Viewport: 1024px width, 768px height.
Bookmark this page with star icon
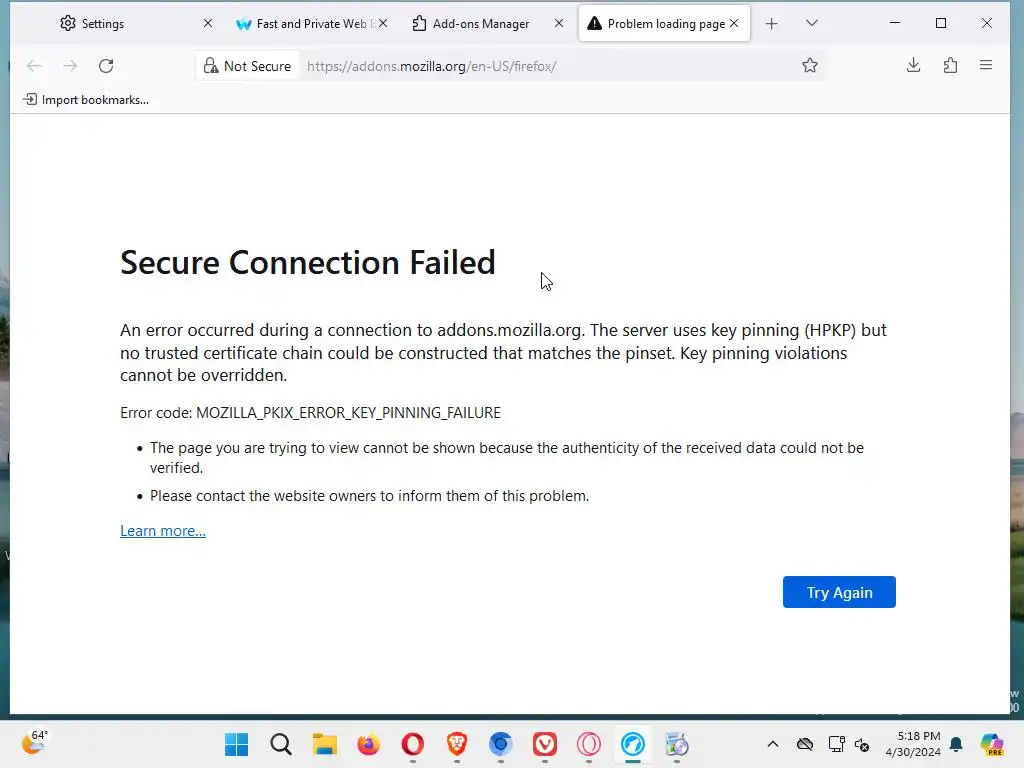(x=810, y=66)
